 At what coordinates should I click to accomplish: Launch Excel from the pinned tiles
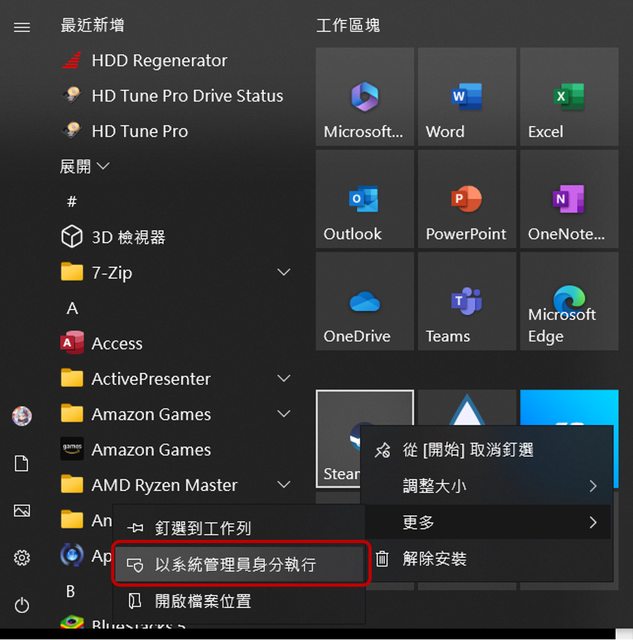click(x=569, y=97)
